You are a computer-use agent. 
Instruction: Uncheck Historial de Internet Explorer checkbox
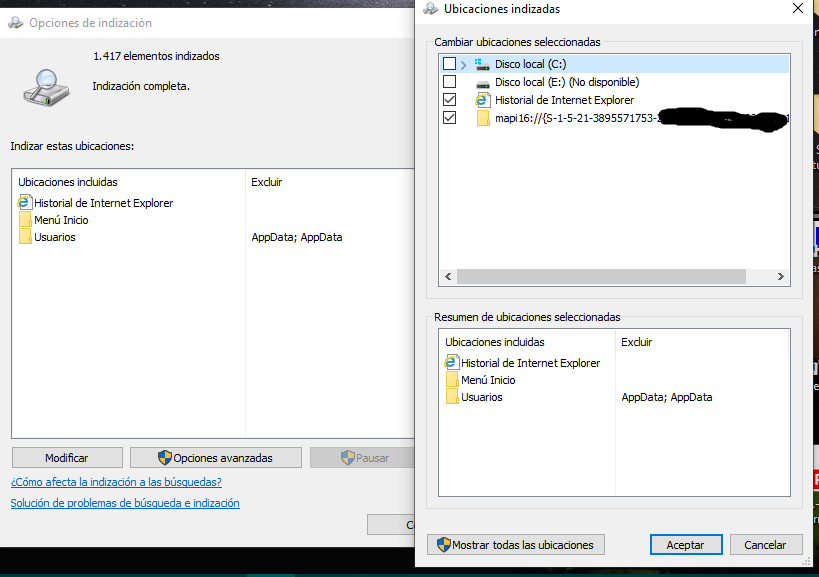tap(449, 100)
